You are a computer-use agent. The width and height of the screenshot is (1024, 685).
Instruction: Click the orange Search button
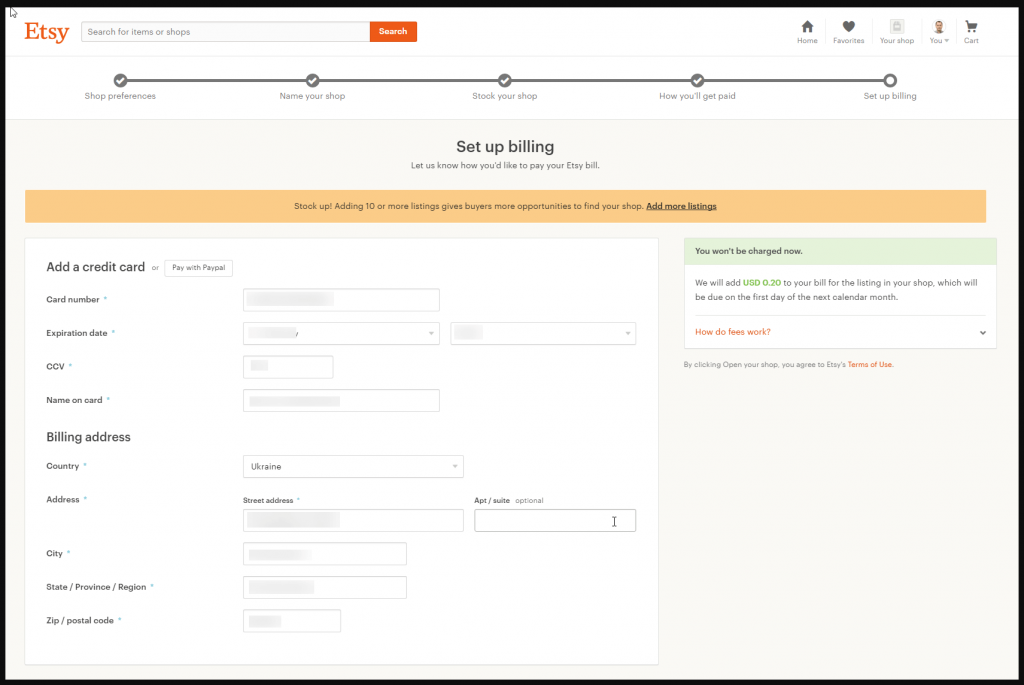[393, 31]
